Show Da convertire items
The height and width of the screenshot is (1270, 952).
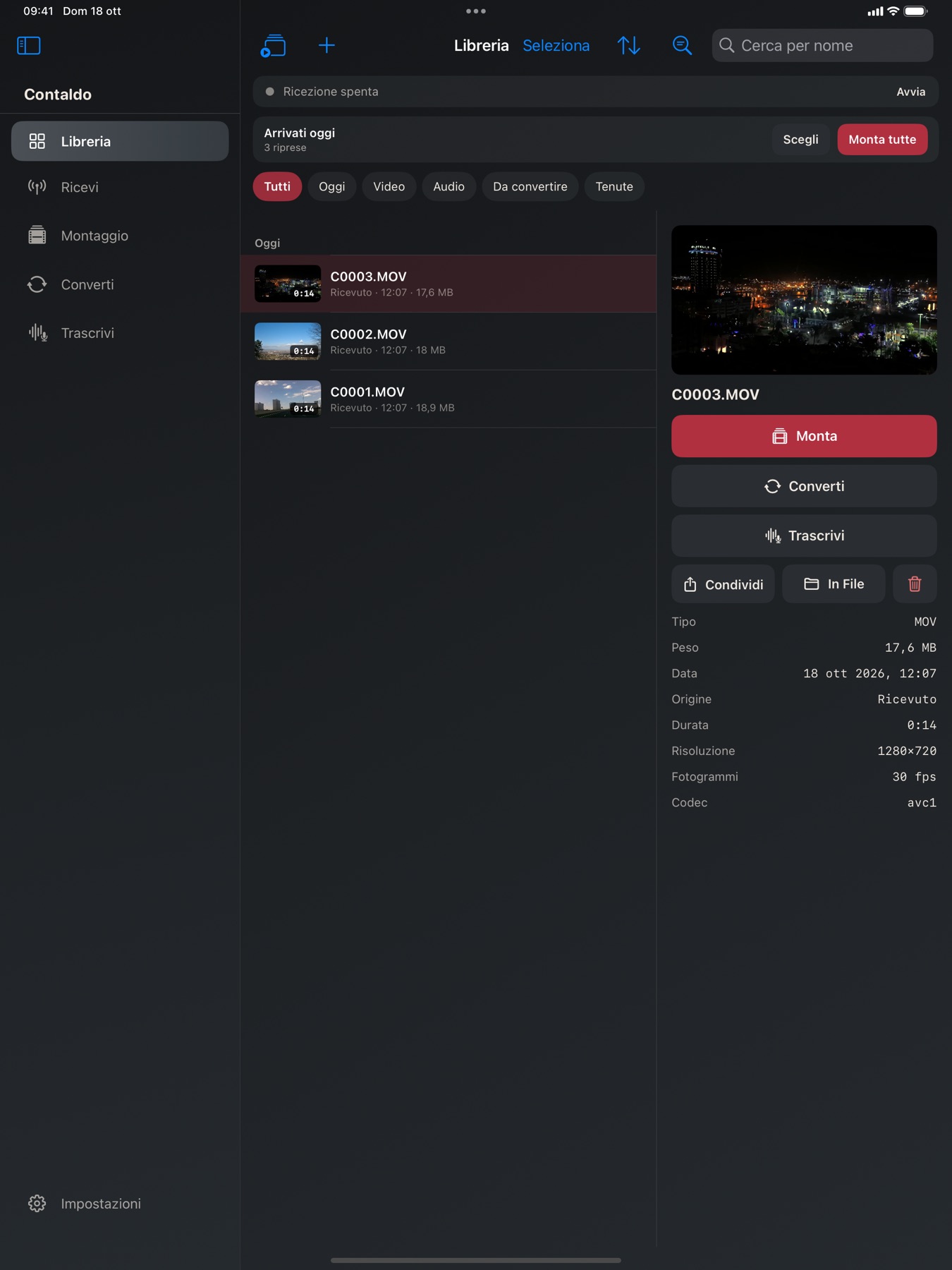point(530,186)
